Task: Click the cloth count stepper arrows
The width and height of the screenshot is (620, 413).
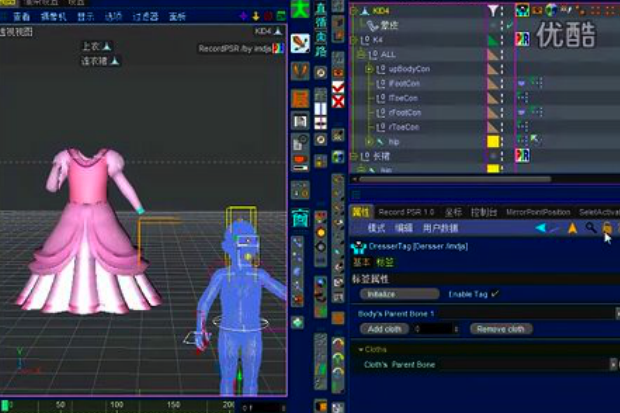Action: [456, 329]
